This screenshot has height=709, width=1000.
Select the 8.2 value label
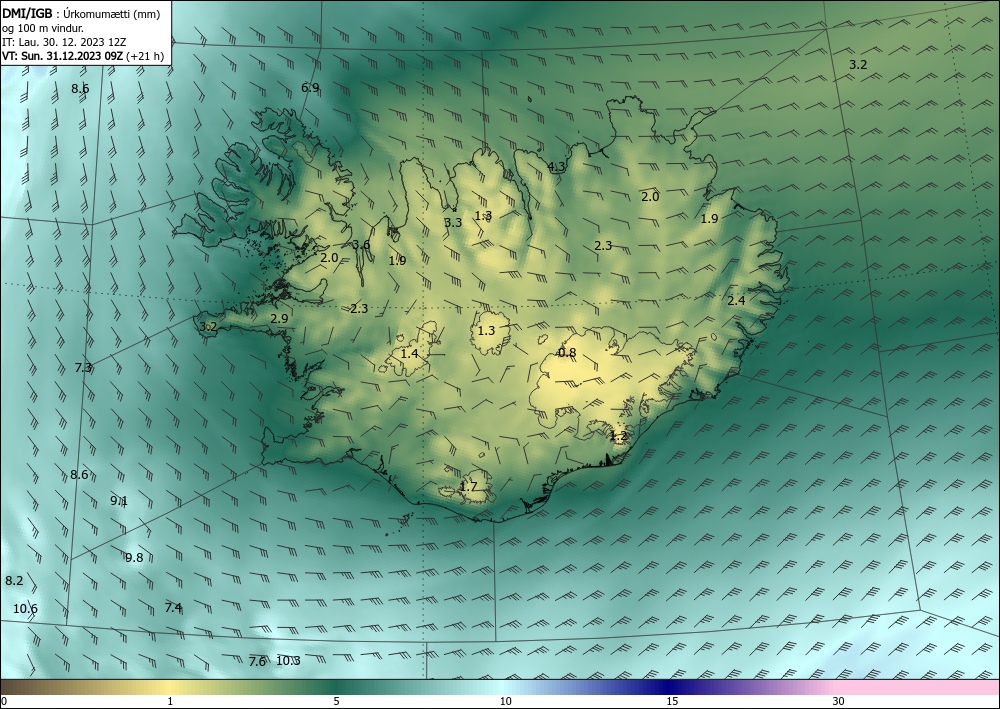[14, 580]
